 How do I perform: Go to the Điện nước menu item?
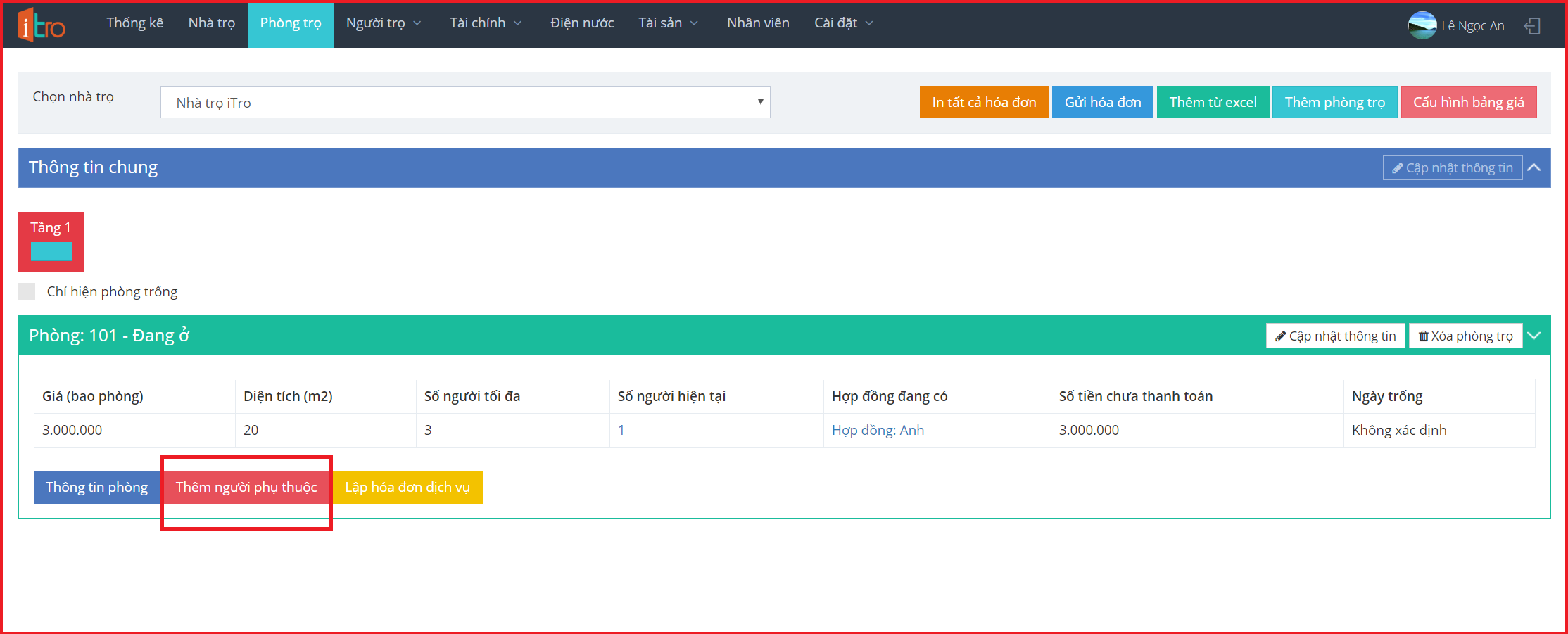pyautogui.click(x=581, y=23)
